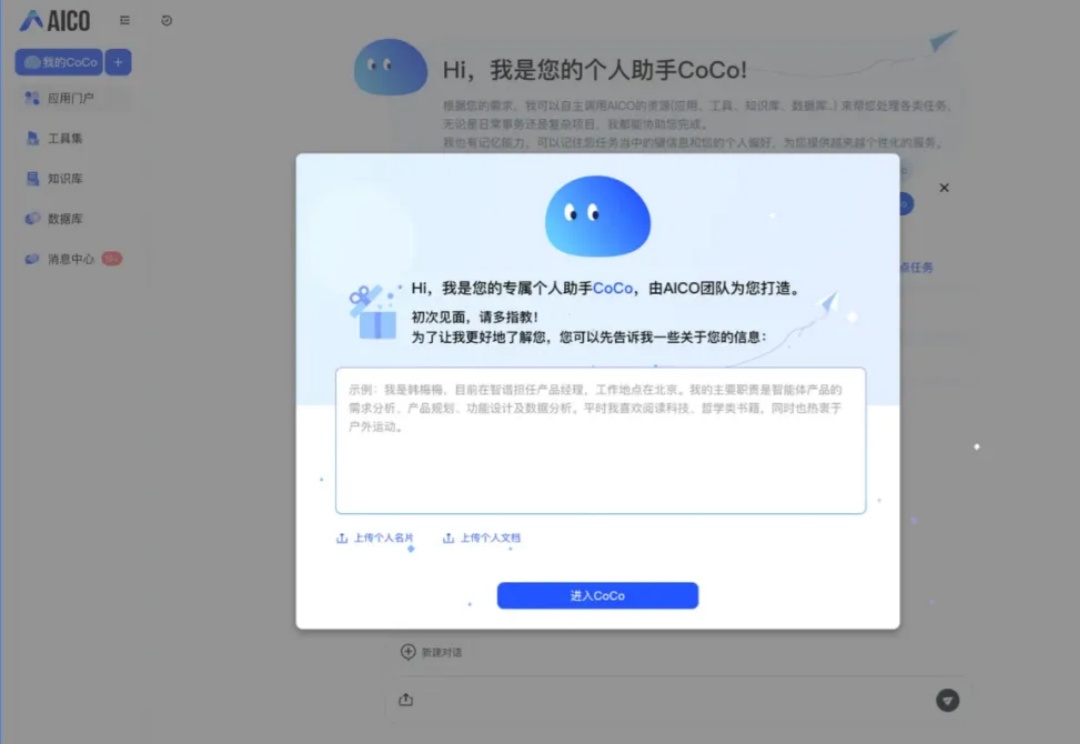
Task: Click the 数据库 sidebar icon
Action: [32, 218]
